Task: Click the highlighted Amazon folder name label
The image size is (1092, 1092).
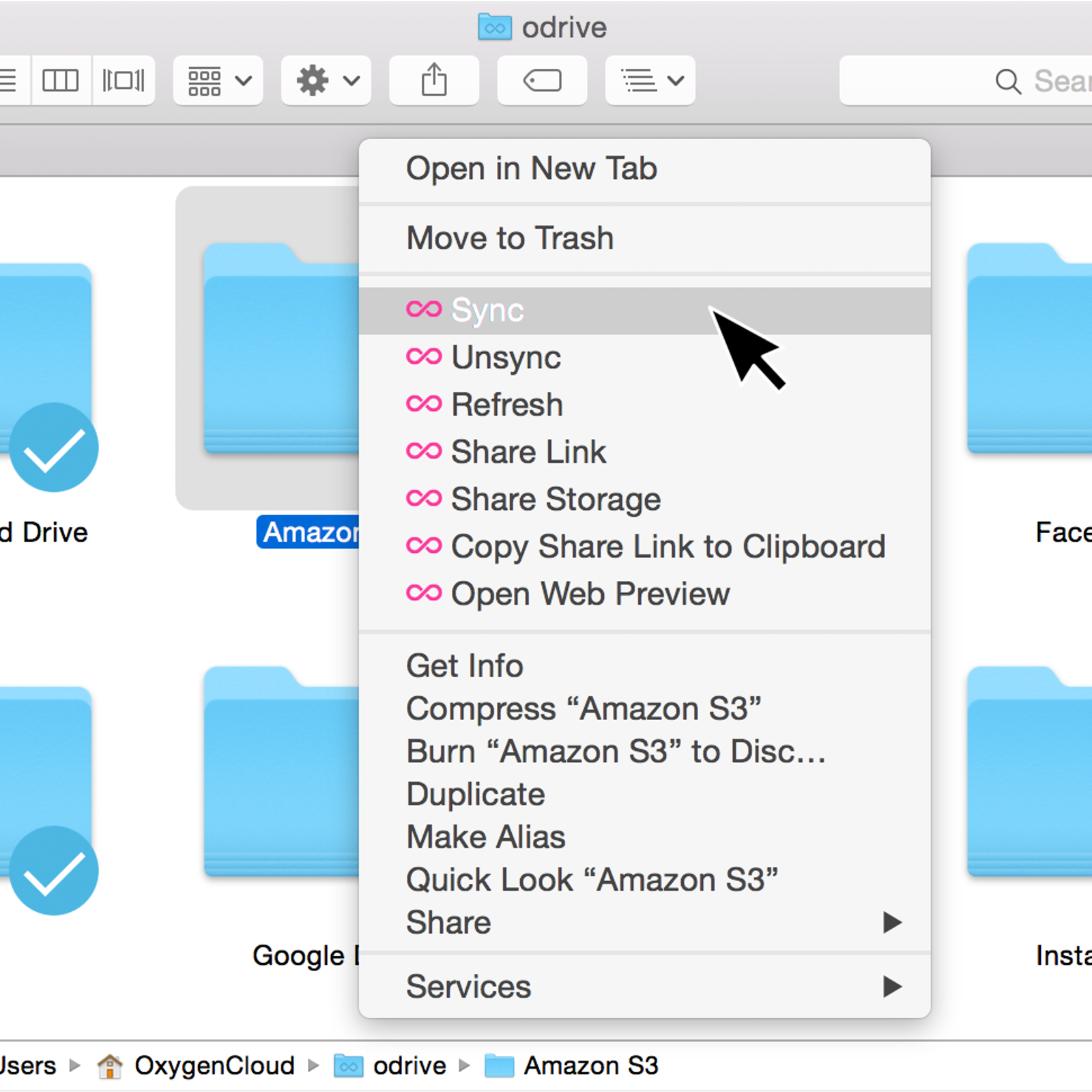Action: pyautogui.click(x=308, y=532)
